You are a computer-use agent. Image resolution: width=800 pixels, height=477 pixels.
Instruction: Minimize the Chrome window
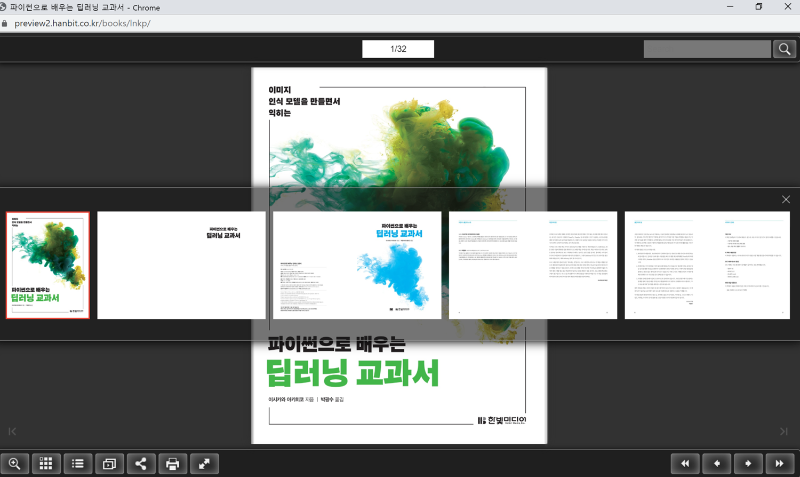coord(730,7)
